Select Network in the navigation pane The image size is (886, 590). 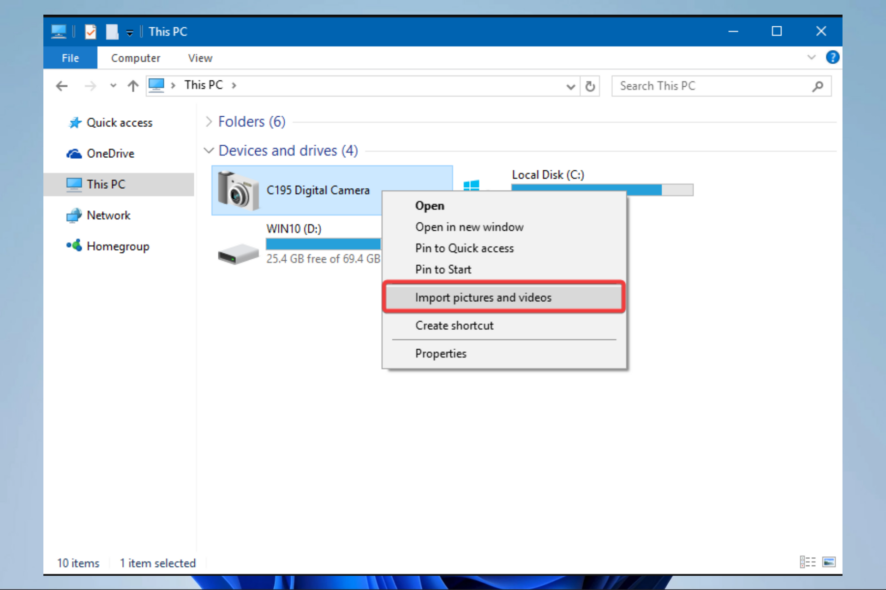coord(108,215)
